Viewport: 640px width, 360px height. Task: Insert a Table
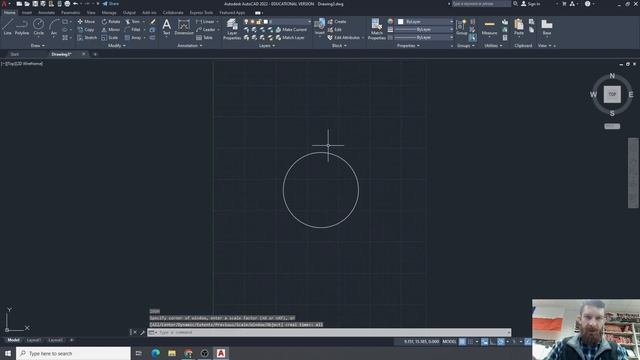click(204, 38)
